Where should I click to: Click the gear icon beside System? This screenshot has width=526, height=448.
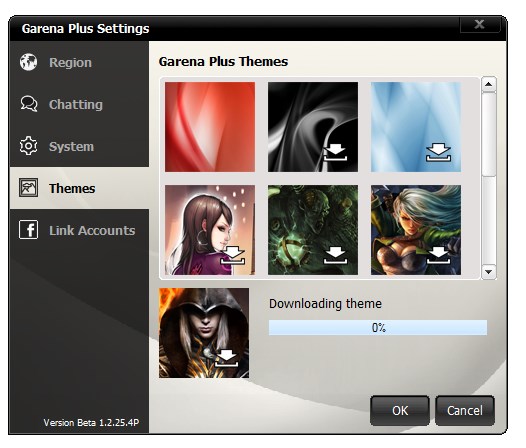tap(29, 146)
